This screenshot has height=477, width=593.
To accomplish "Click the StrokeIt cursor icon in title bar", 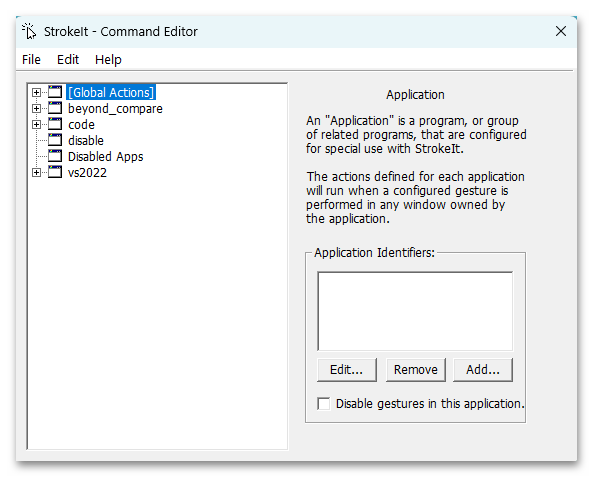I will click(x=29, y=31).
